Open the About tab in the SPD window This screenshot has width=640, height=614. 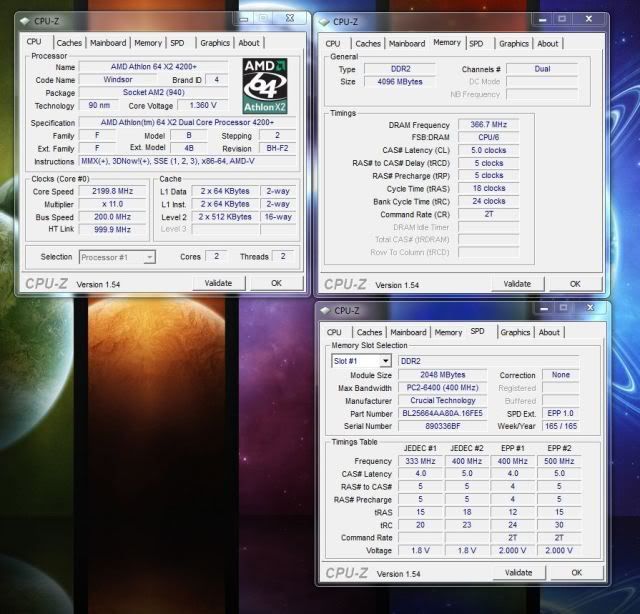[x=549, y=332]
